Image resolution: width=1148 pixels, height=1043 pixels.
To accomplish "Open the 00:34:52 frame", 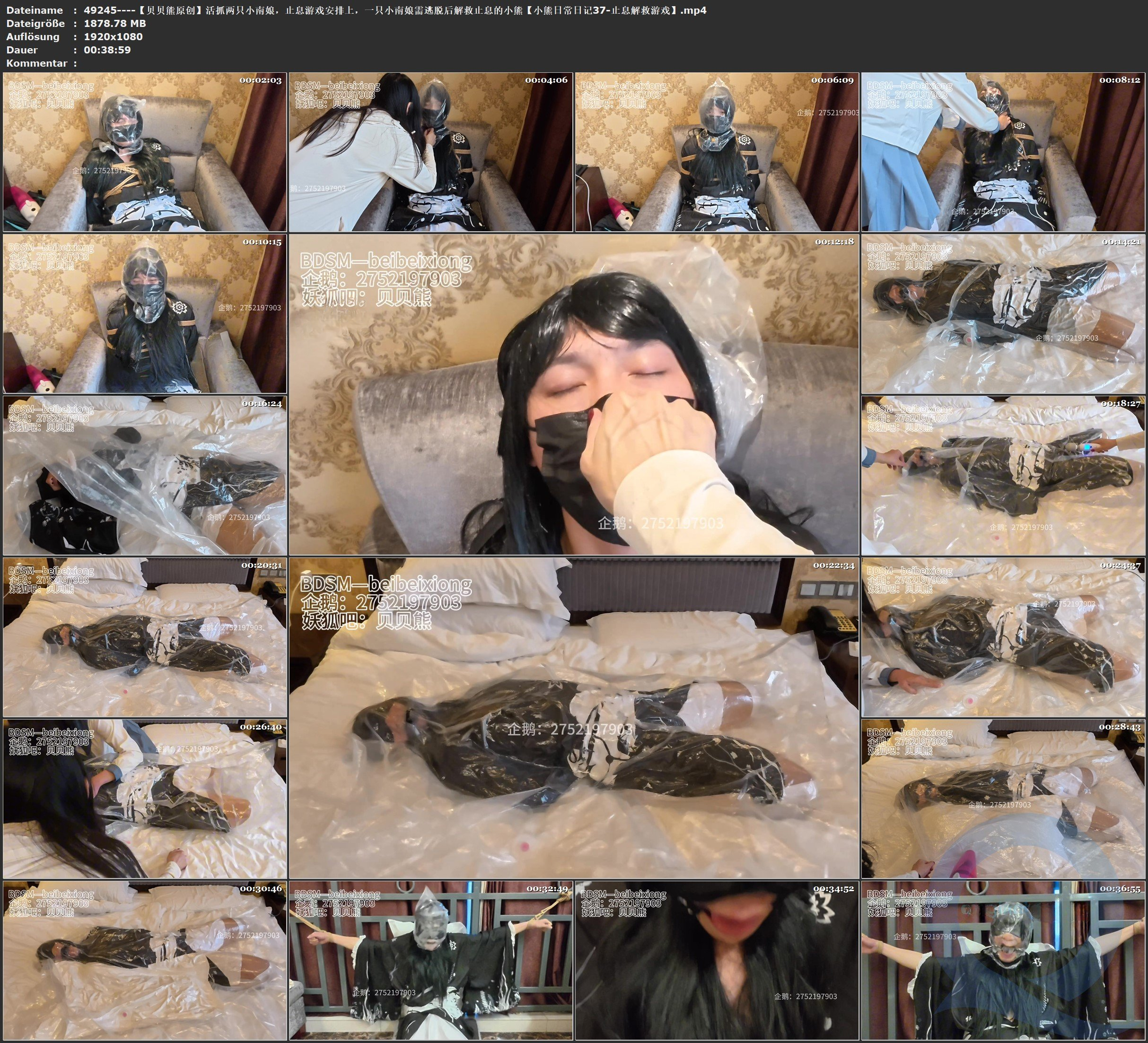I will point(717,960).
